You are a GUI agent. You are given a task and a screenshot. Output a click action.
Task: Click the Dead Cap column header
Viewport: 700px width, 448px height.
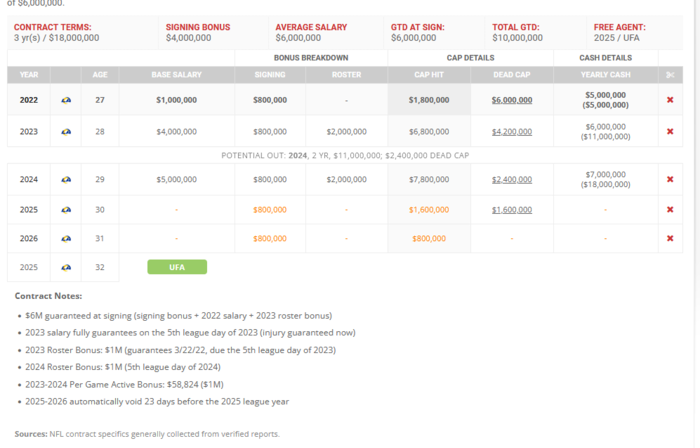point(510,74)
